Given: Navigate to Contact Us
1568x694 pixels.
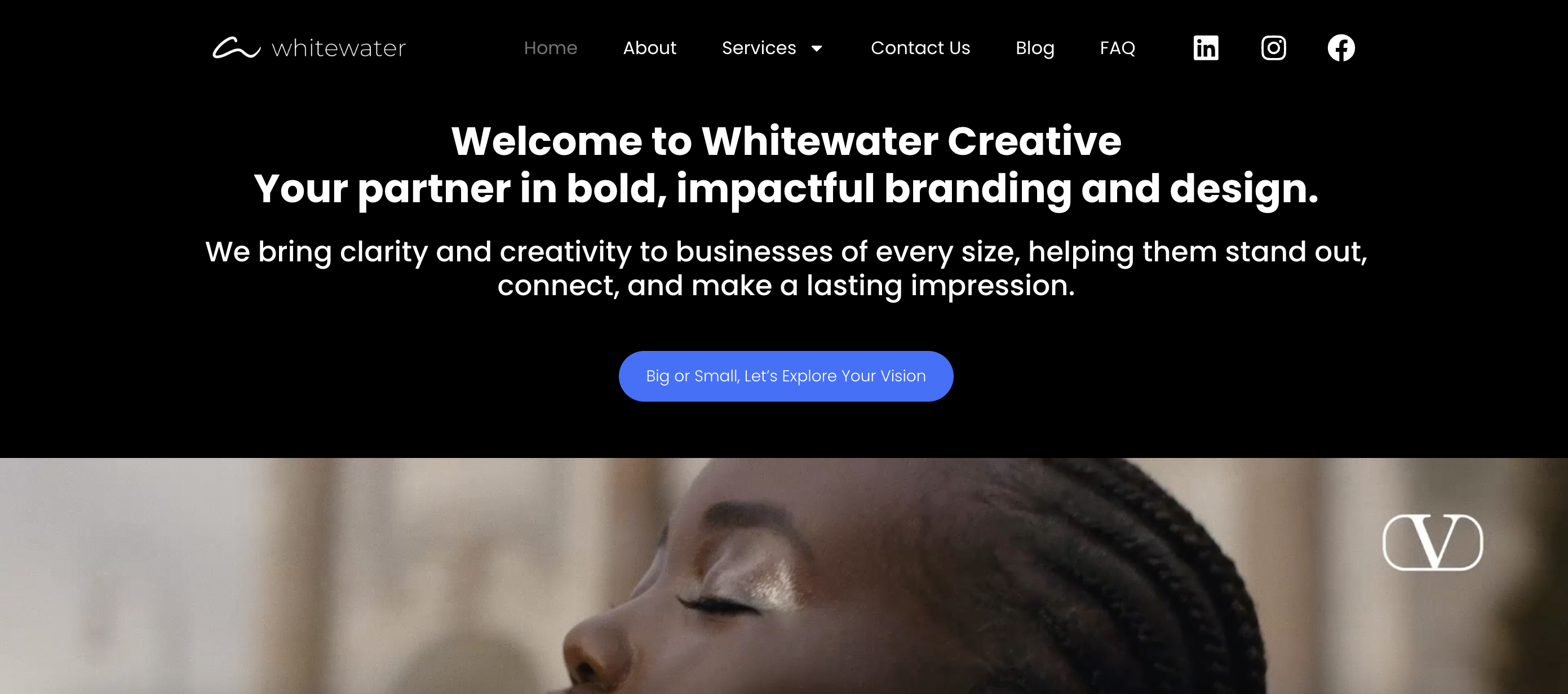Looking at the screenshot, I should click(x=920, y=48).
